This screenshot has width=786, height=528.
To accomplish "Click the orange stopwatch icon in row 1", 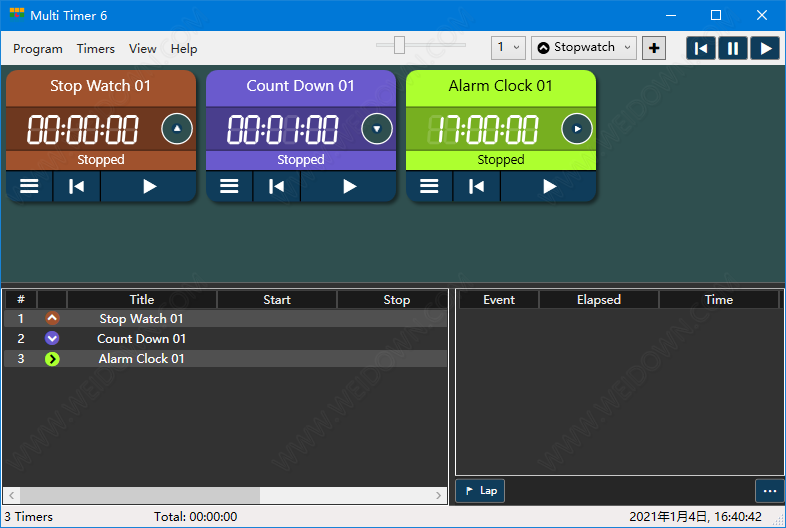I will [x=52, y=318].
